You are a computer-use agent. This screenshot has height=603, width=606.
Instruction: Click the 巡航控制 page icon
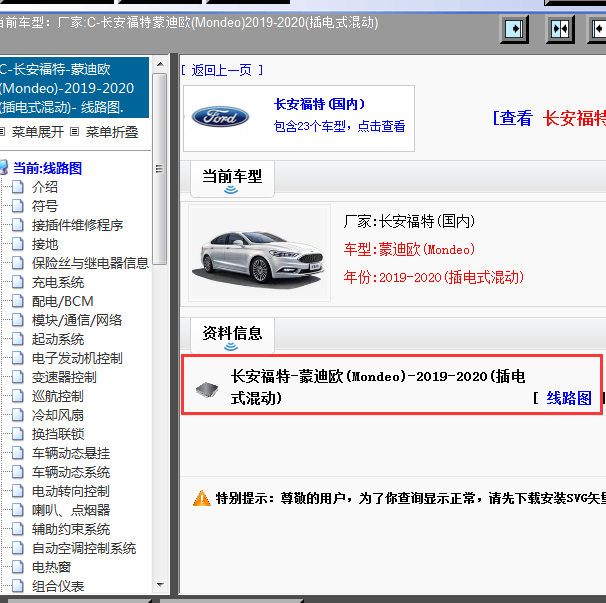click(18, 396)
